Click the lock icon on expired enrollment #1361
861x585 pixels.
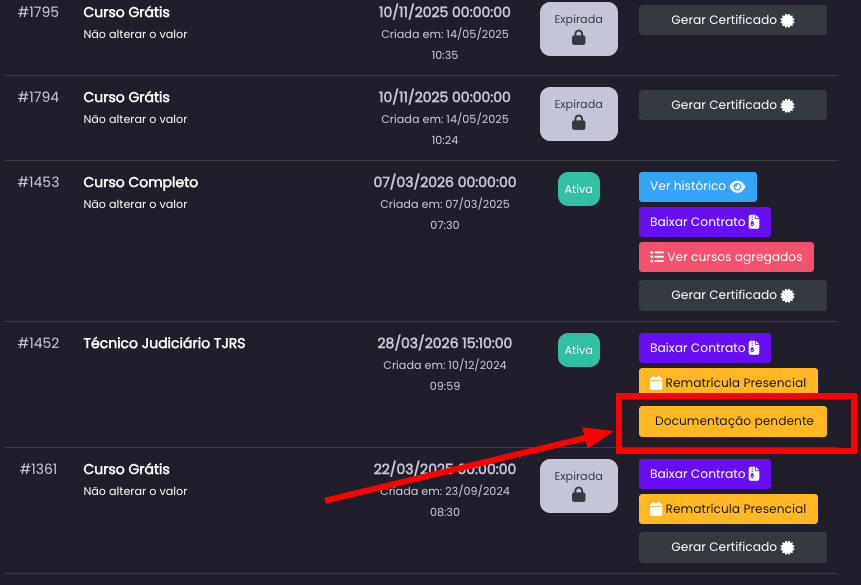pyautogui.click(x=578, y=495)
